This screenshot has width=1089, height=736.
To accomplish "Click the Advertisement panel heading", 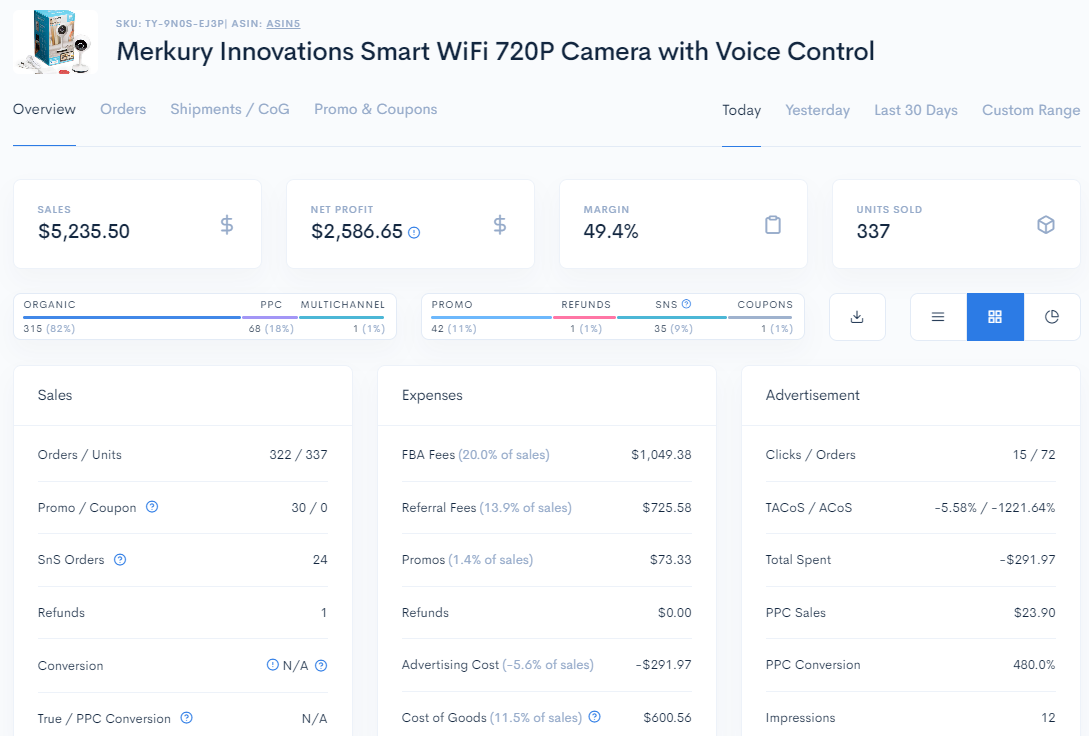I will pyautogui.click(x=813, y=395).
